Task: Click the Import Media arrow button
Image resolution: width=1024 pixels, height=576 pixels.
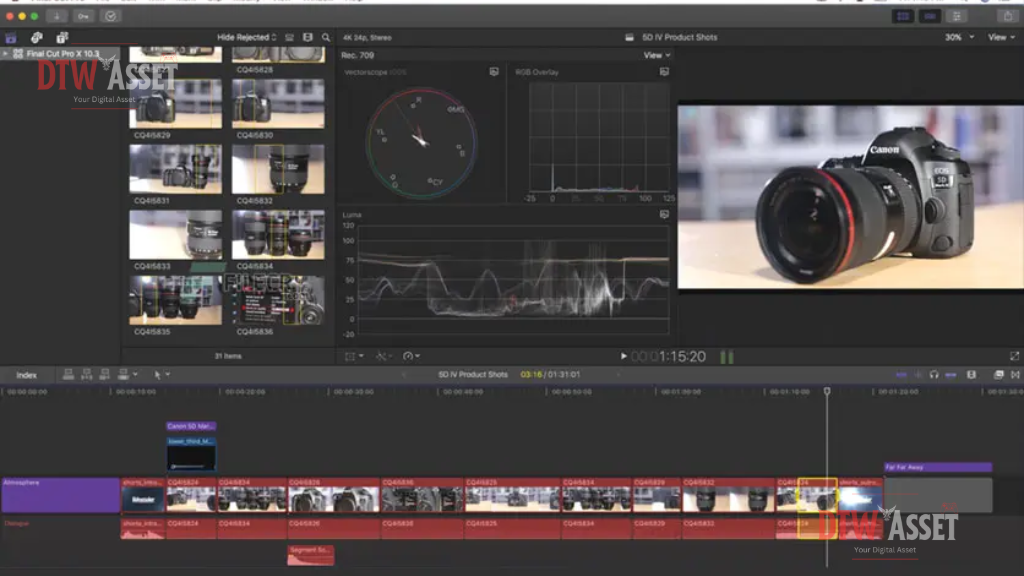Action: click(x=57, y=16)
